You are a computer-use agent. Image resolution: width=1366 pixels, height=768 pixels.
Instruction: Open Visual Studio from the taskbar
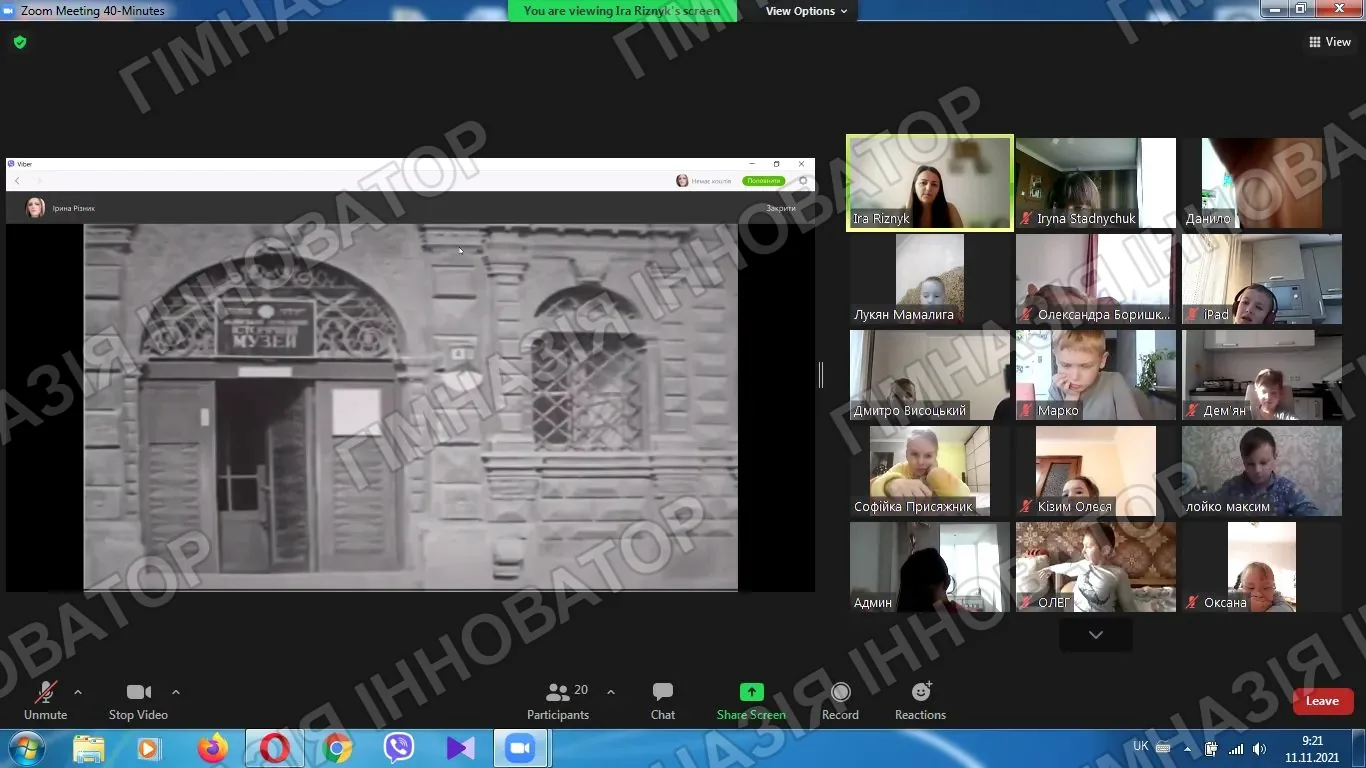[x=461, y=748]
